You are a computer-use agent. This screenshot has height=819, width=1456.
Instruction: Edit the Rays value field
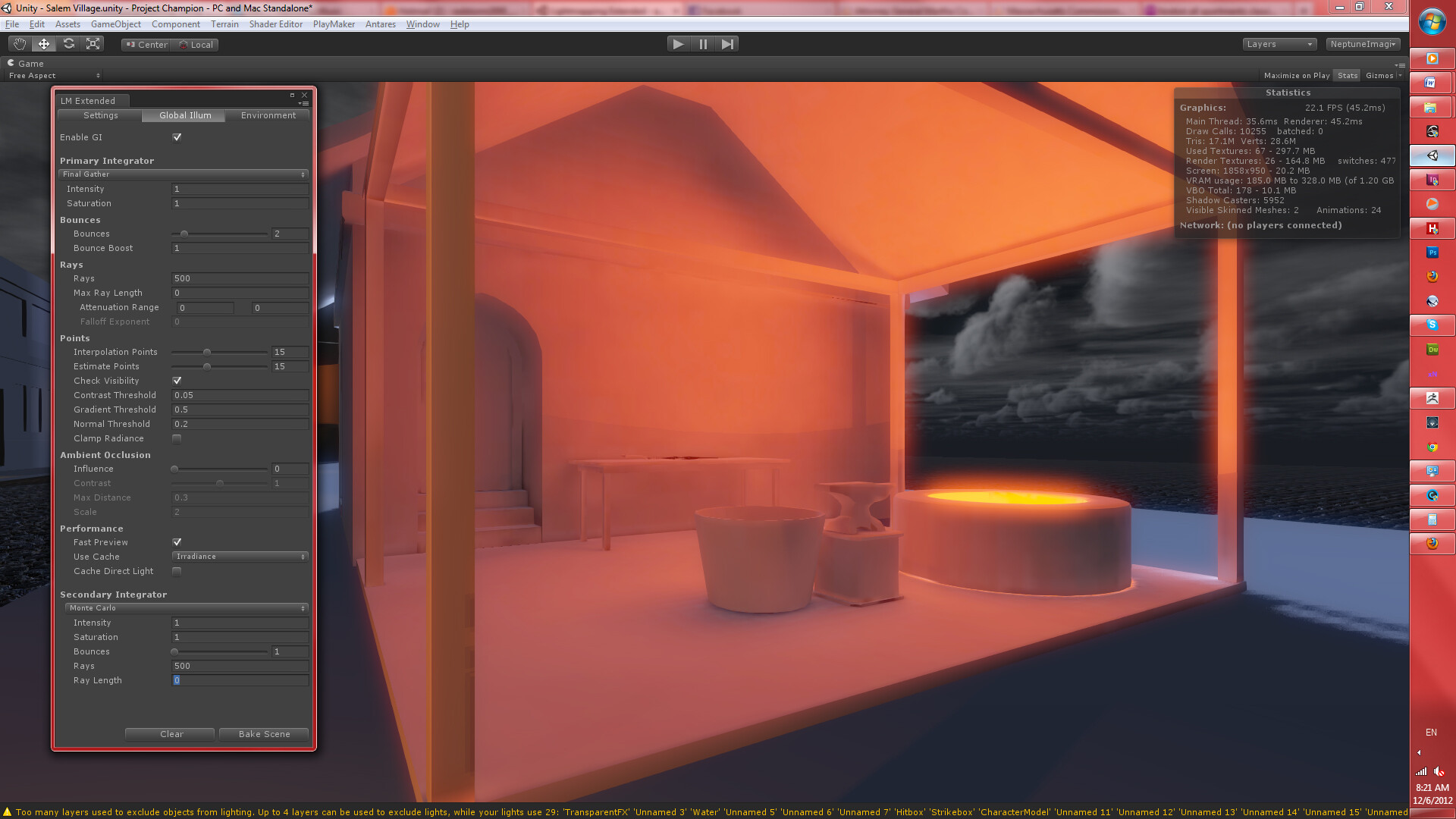click(240, 278)
